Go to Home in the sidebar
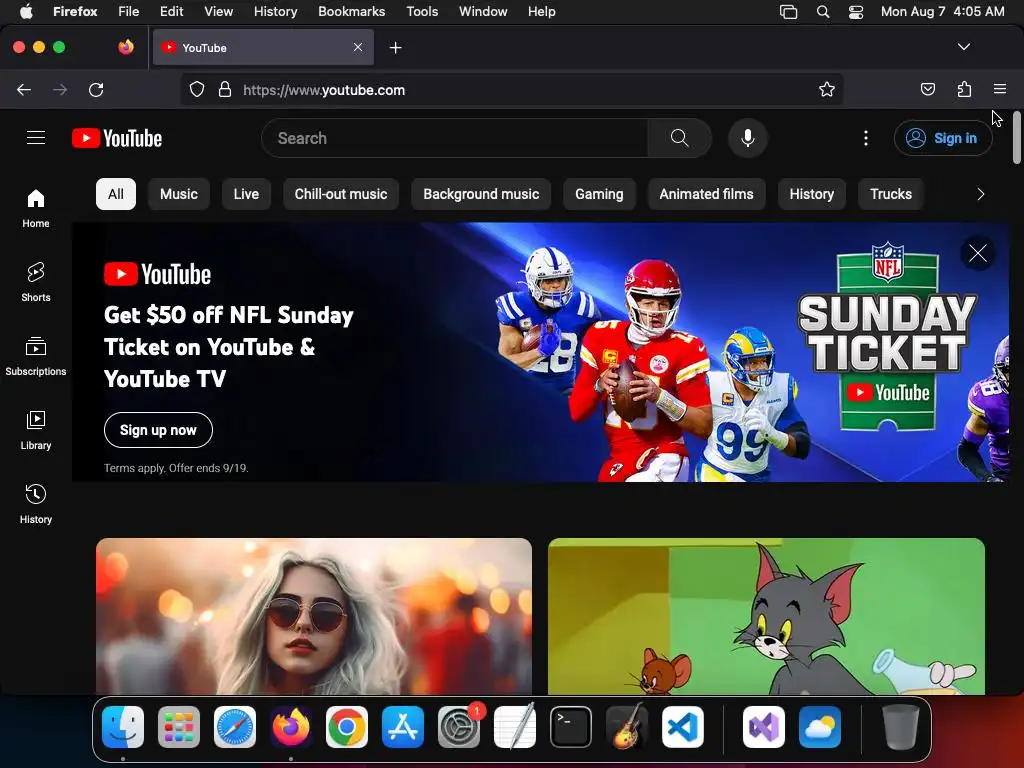This screenshot has width=1024, height=768. point(36,208)
